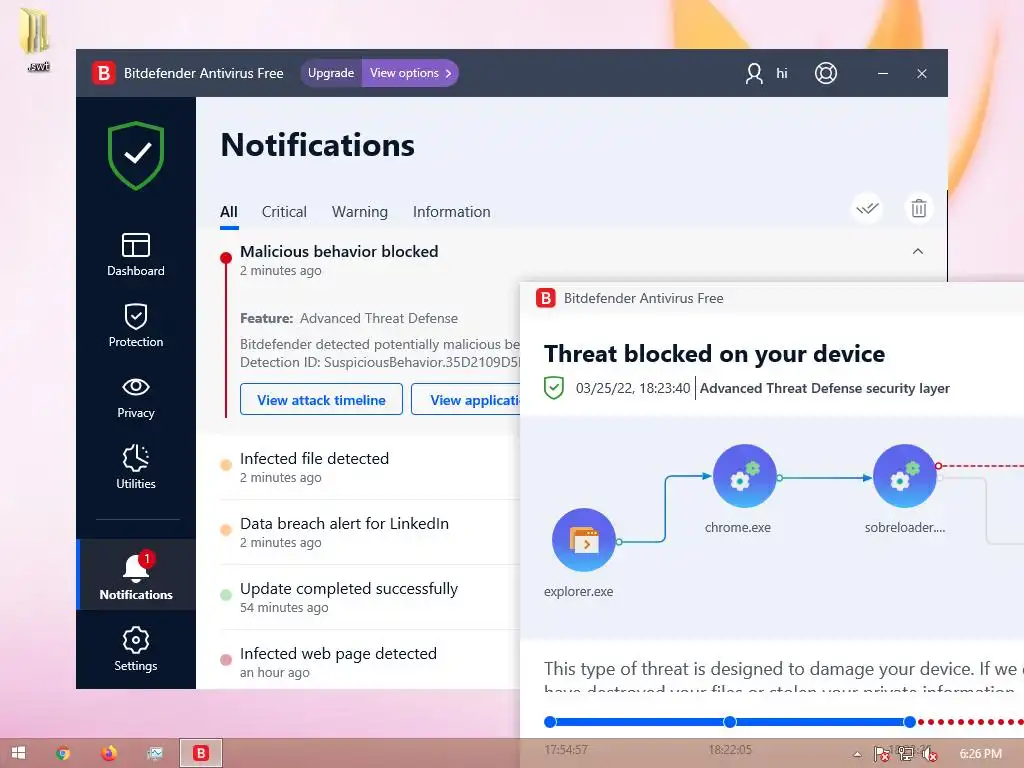Viewport: 1024px width, 768px height.
Task: Delete all notifications with trash icon
Action: pos(919,208)
